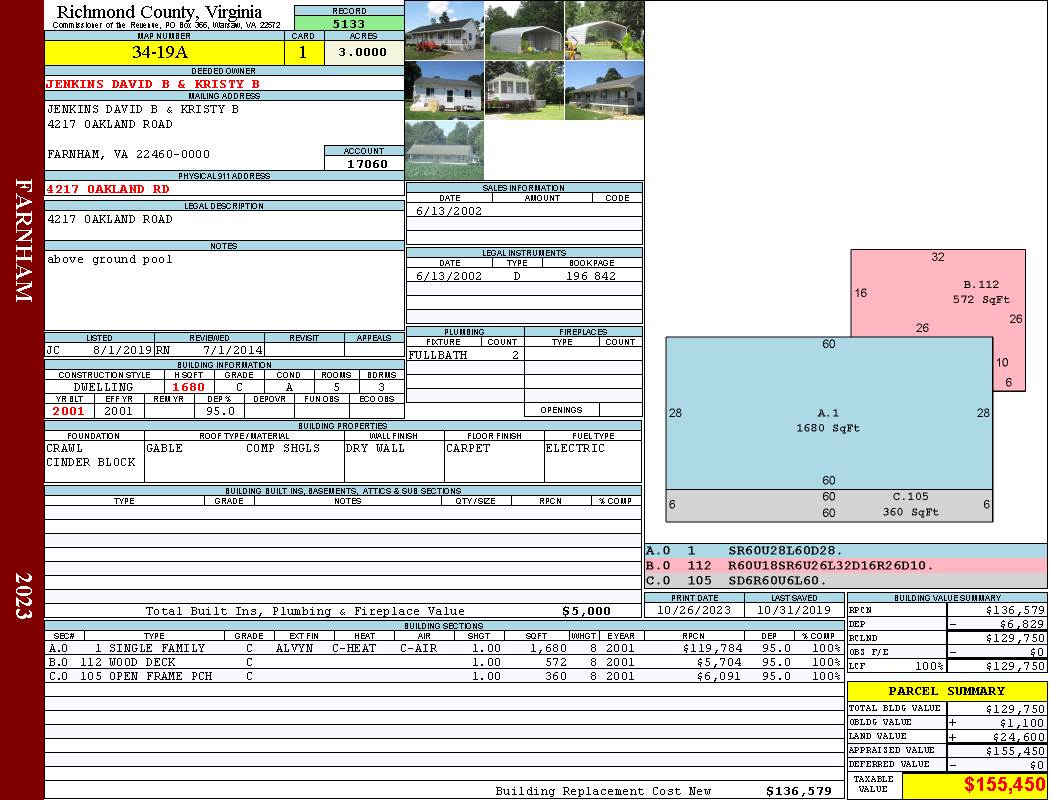Screen dimensions: 1050x800
Task: Click the notes text above ground pool
Action: [110, 259]
